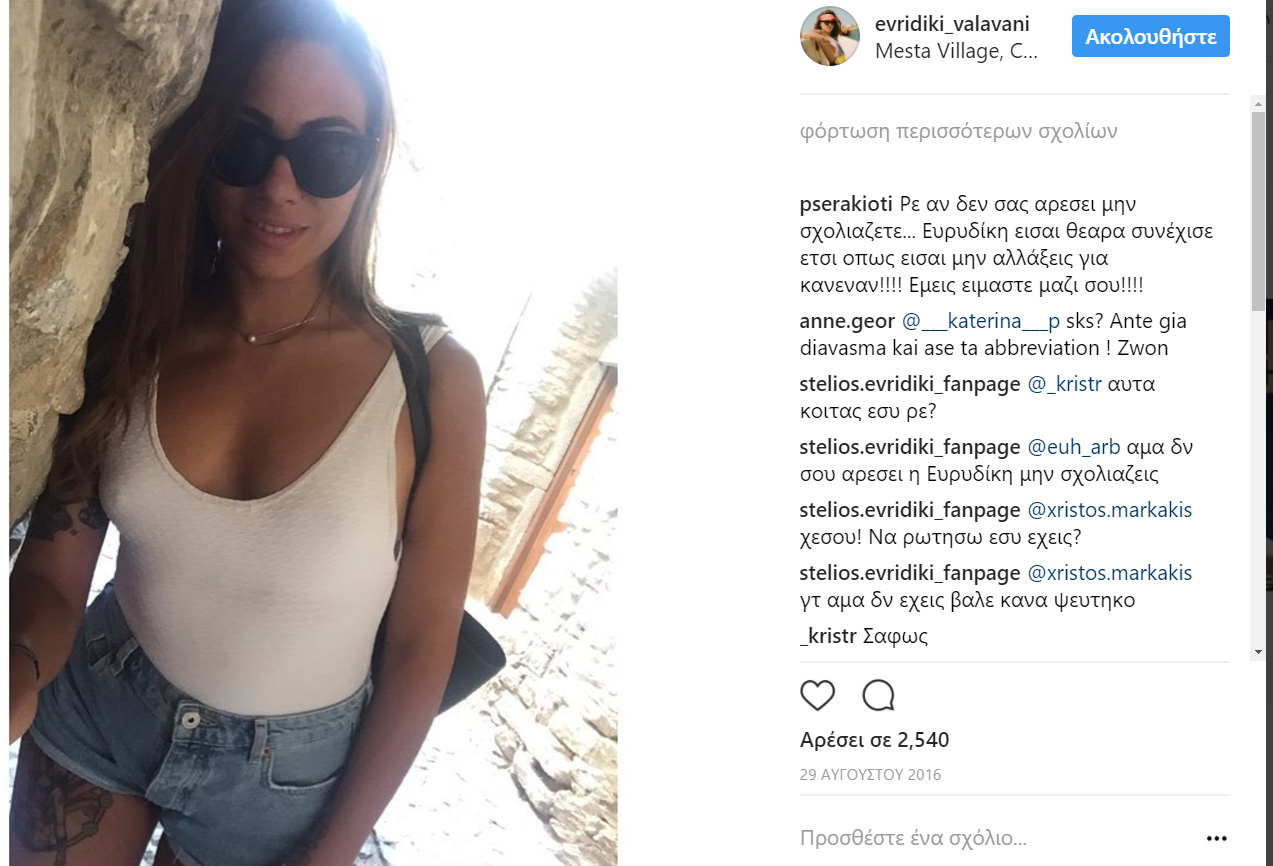Image resolution: width=1273 pixels, height=866 pixels.
Task: View likes count Αρέσει σε 2,540
Action: (x=874, y=740)
